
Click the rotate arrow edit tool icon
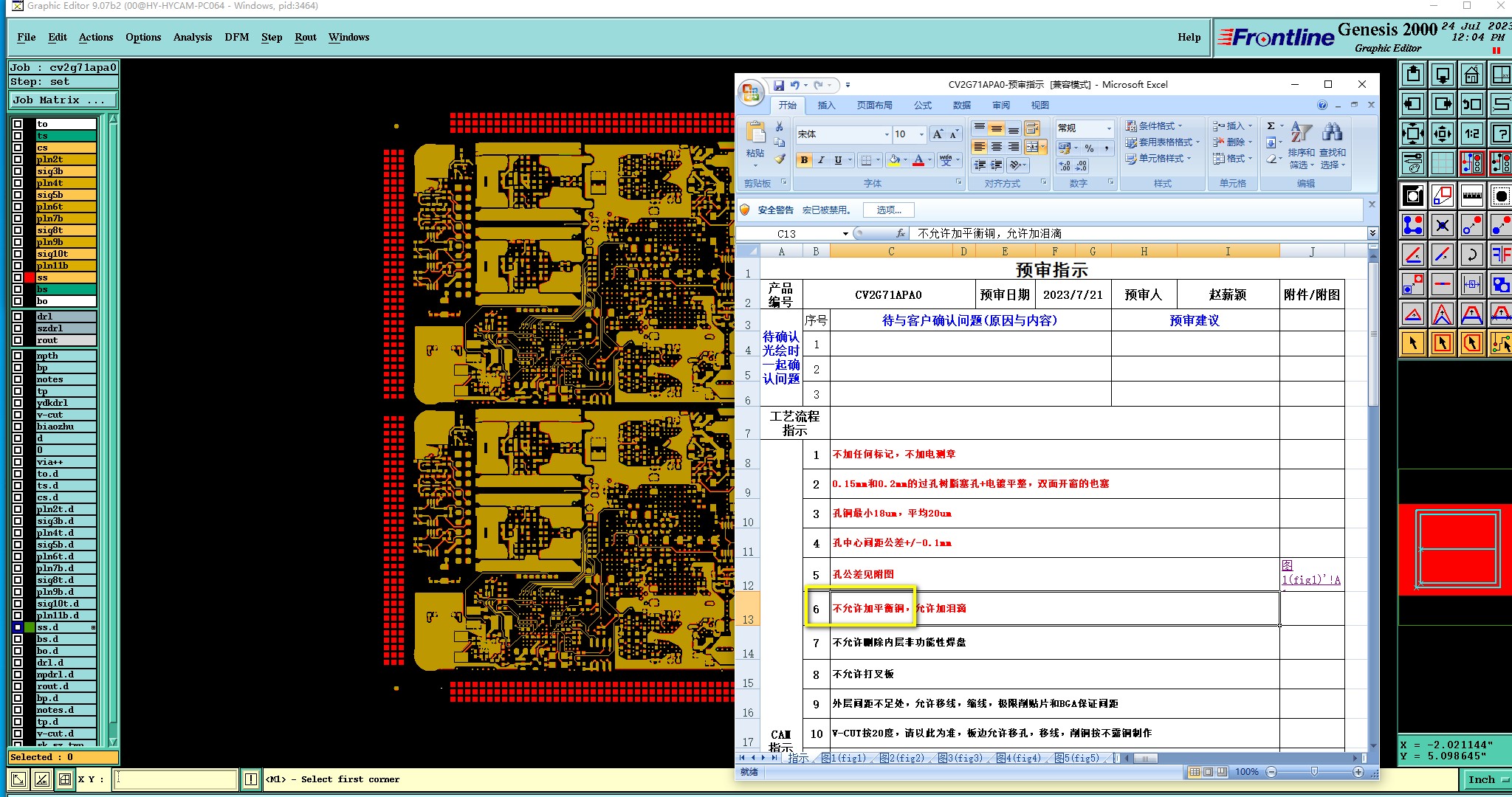(x=1471, y=255)
